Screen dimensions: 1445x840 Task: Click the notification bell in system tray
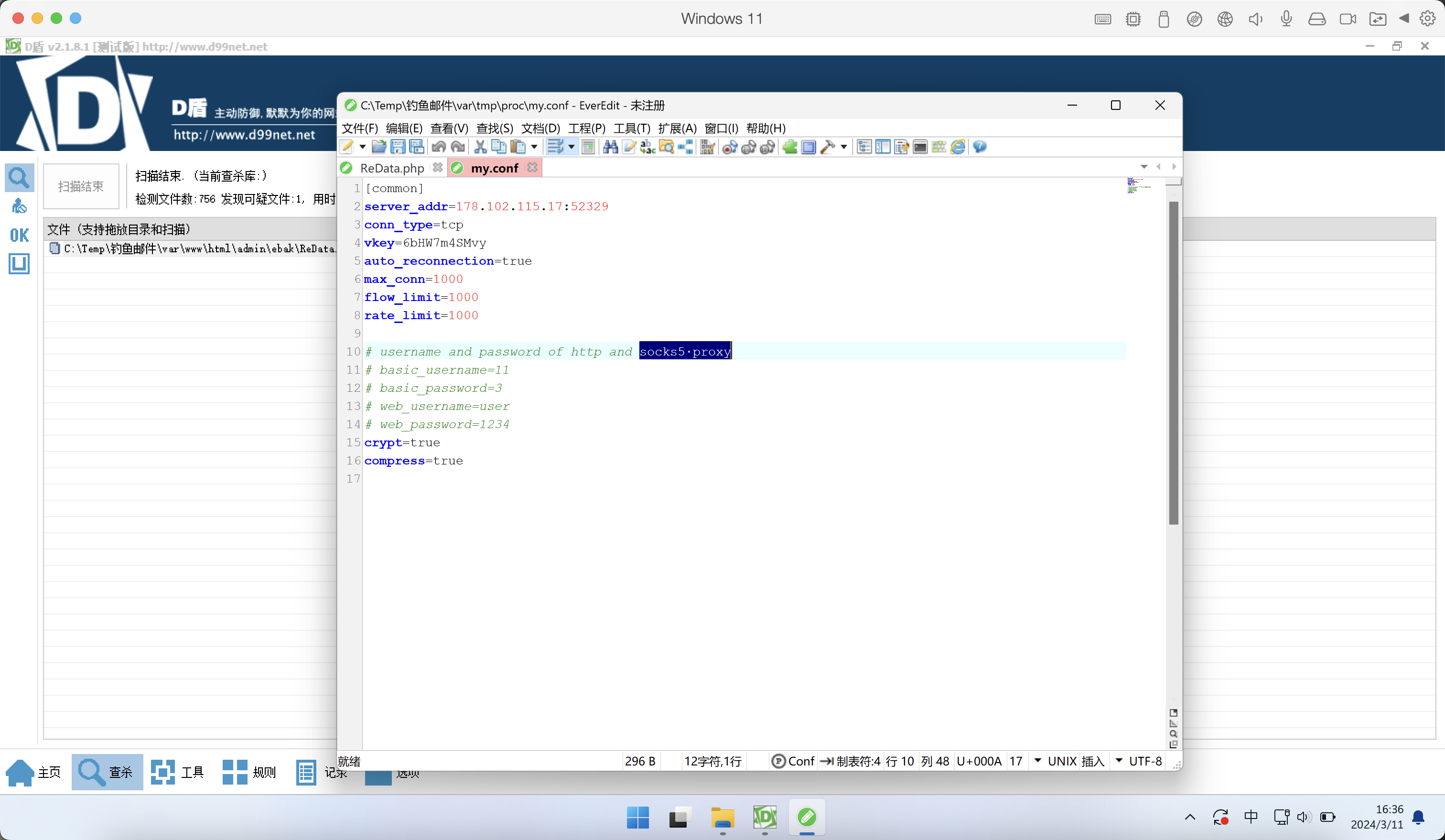click(1419, 817)
